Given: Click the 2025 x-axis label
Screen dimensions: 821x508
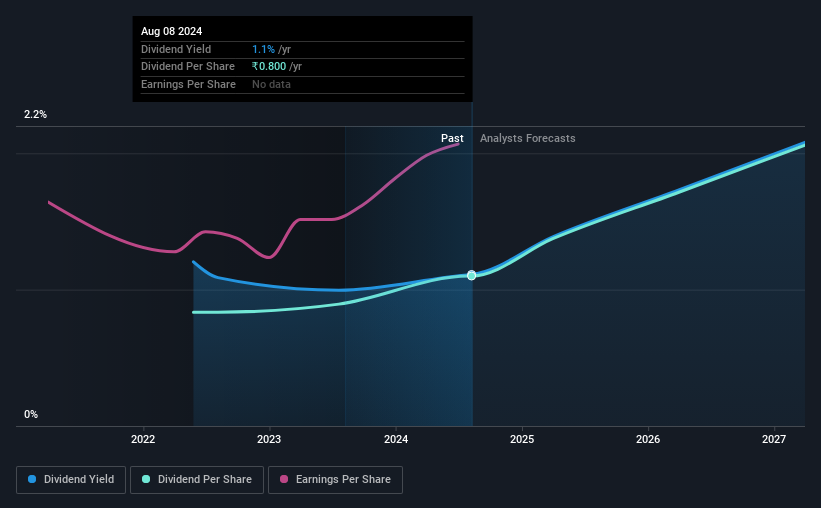Looking at the screenshot, I should click(x=522, y=439).
